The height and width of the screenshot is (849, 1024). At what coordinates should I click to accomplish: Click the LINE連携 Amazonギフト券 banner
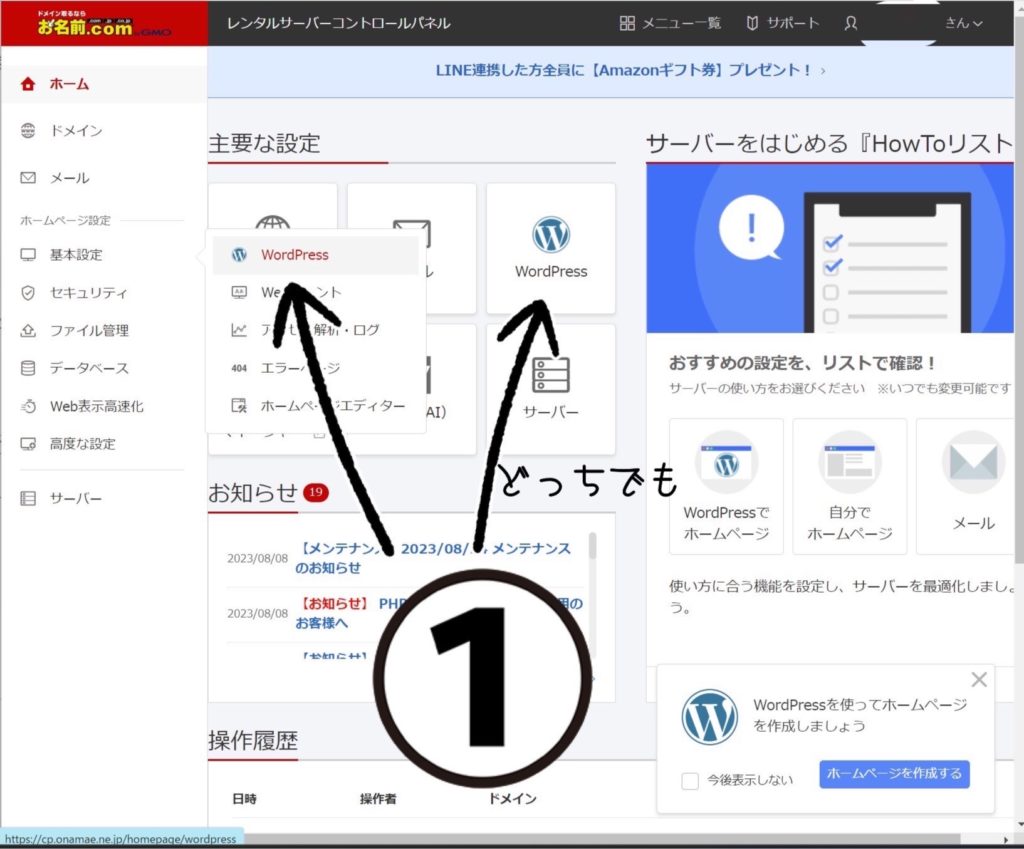[630, 71]
